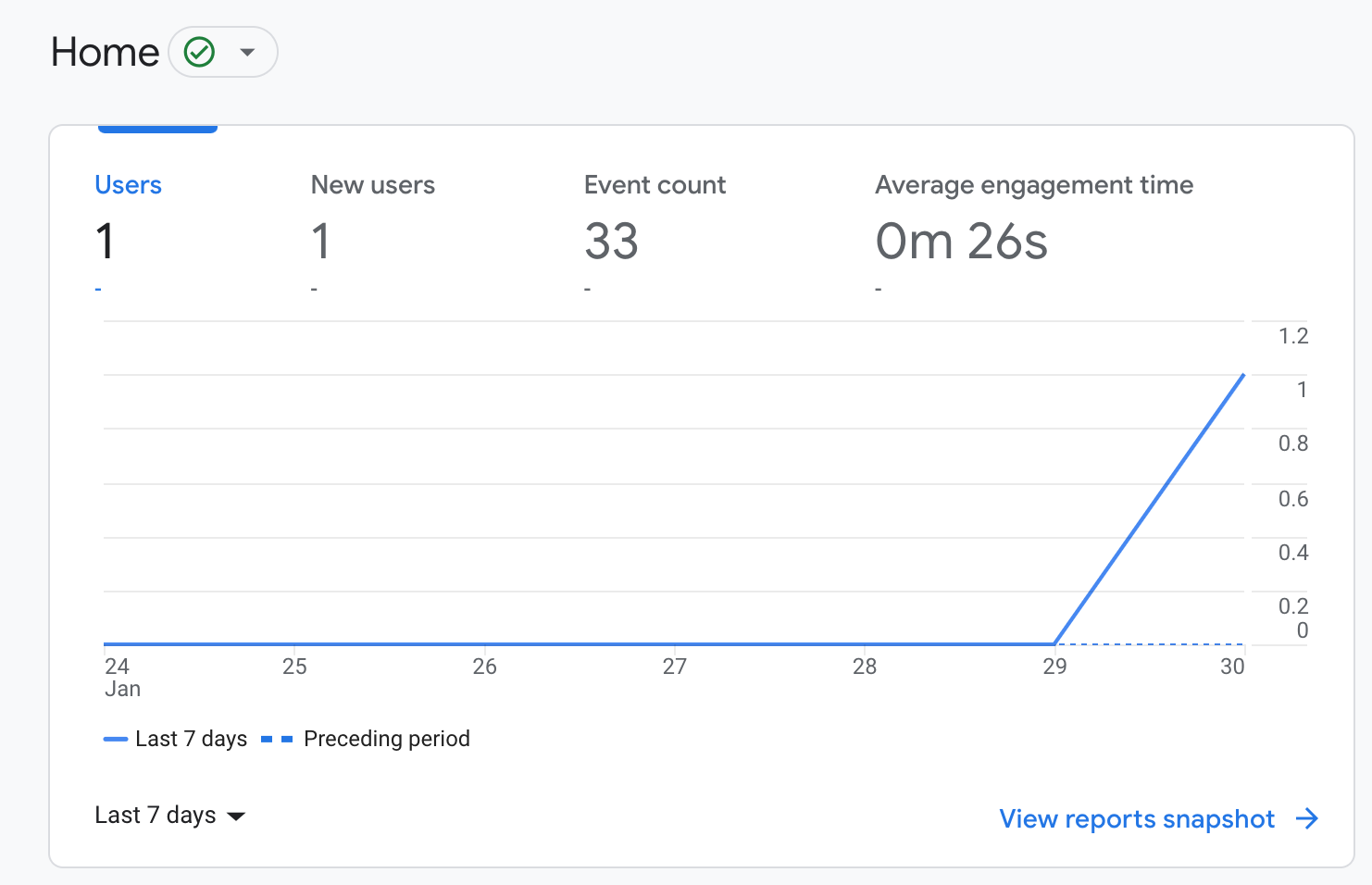The width and height of the screenshot is (1372, 885).
Task: Click the Last 7 days legend entry
Action: 176,739
